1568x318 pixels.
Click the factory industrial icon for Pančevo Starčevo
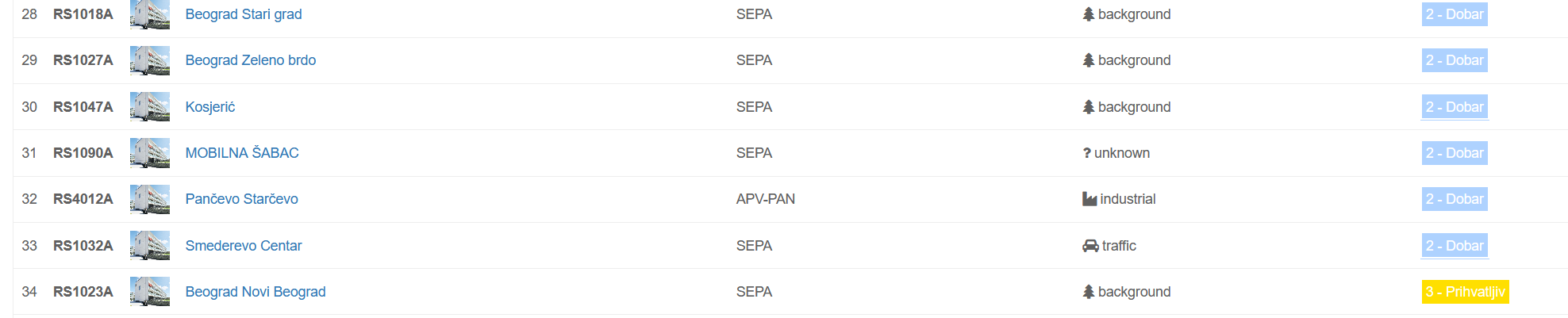pos(1090,199)
